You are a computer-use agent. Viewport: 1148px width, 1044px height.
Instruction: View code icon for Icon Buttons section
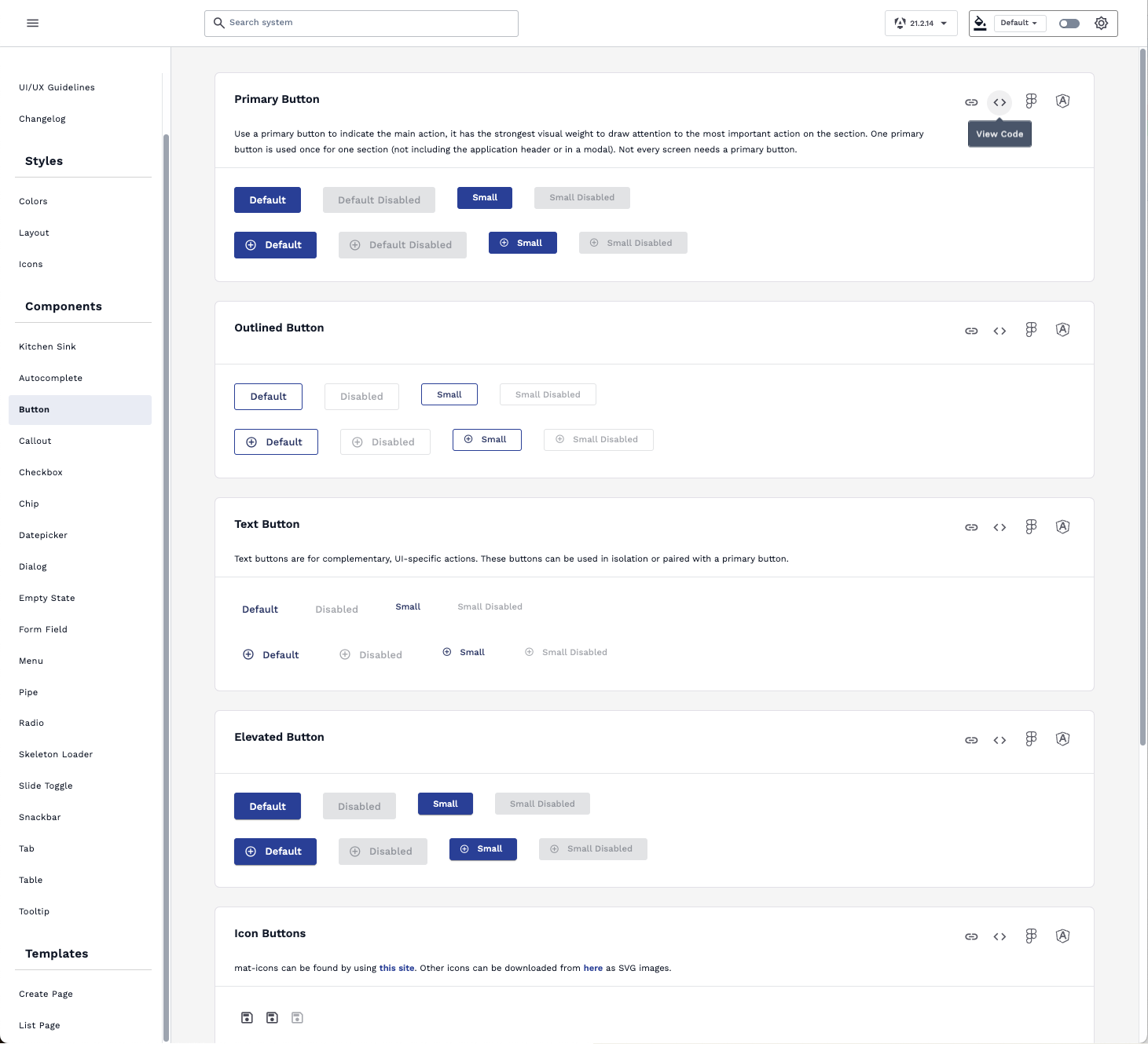point(999,936)
